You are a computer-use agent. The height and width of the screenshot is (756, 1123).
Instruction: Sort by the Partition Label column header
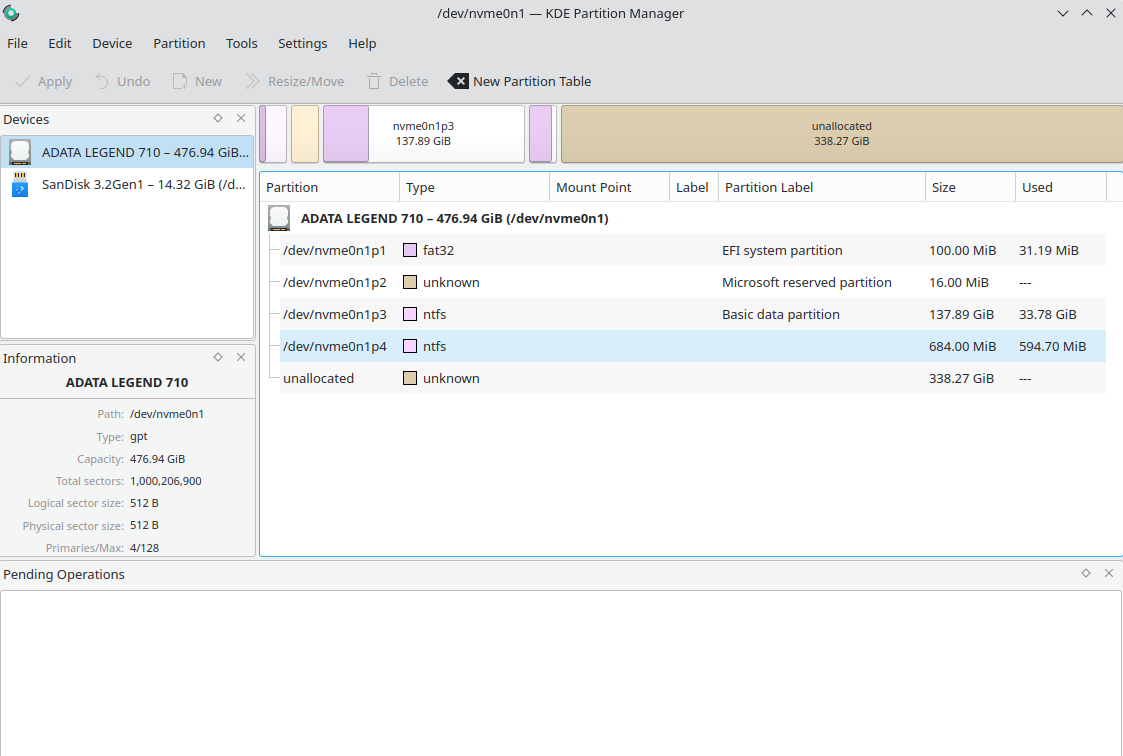[x=821, y=188]
